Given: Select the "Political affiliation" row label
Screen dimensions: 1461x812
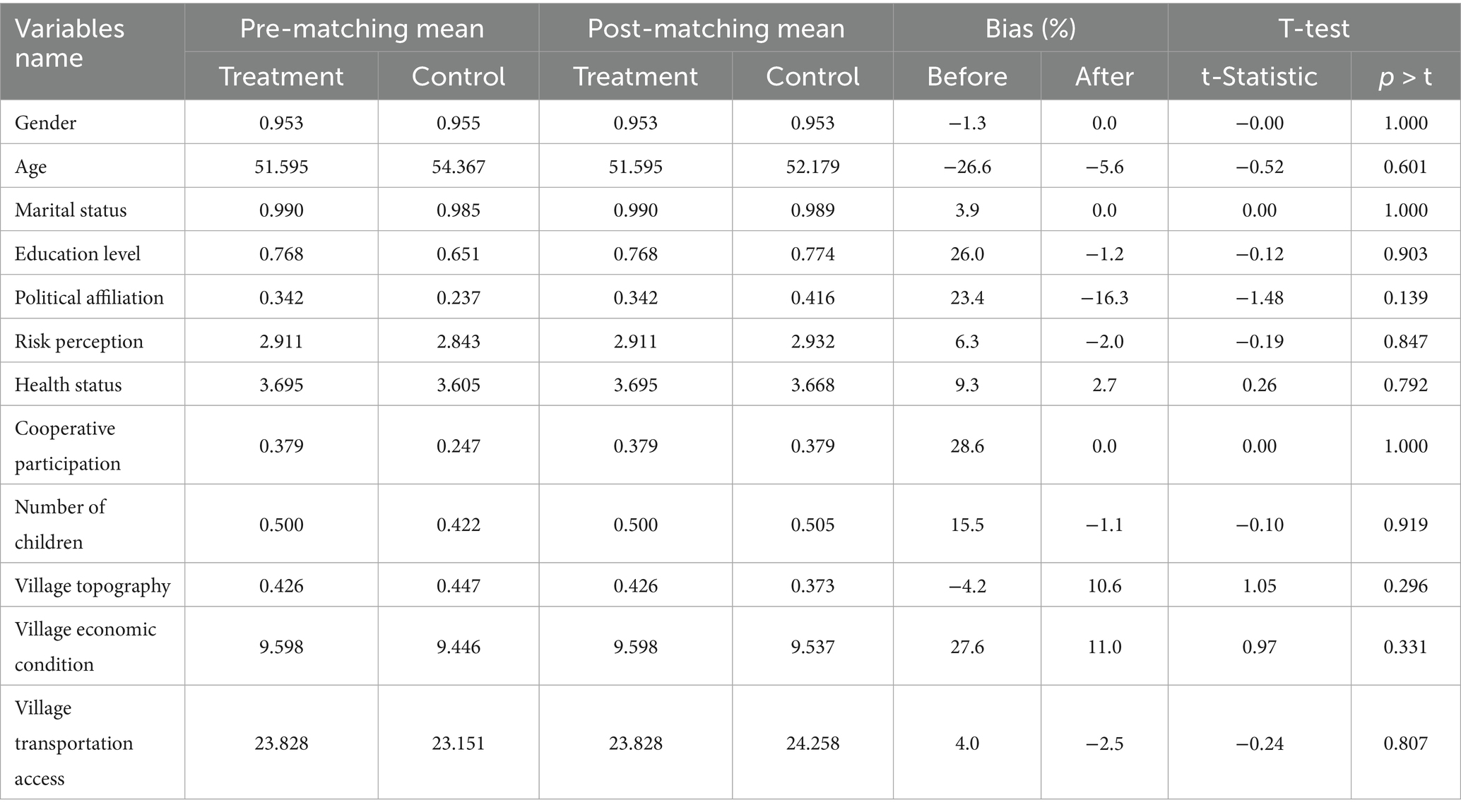Looking at the screenshot, I should coord(89,298).
